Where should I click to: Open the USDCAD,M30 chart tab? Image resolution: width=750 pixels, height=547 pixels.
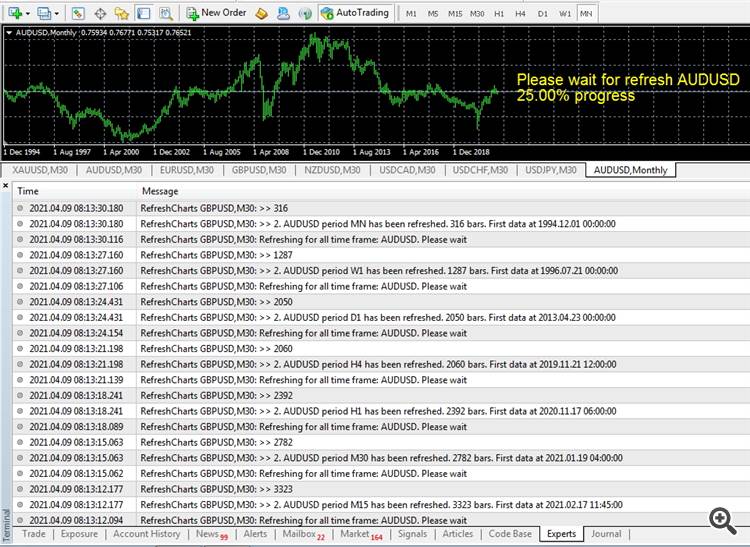pyautogui.click(x=407, y=170)
